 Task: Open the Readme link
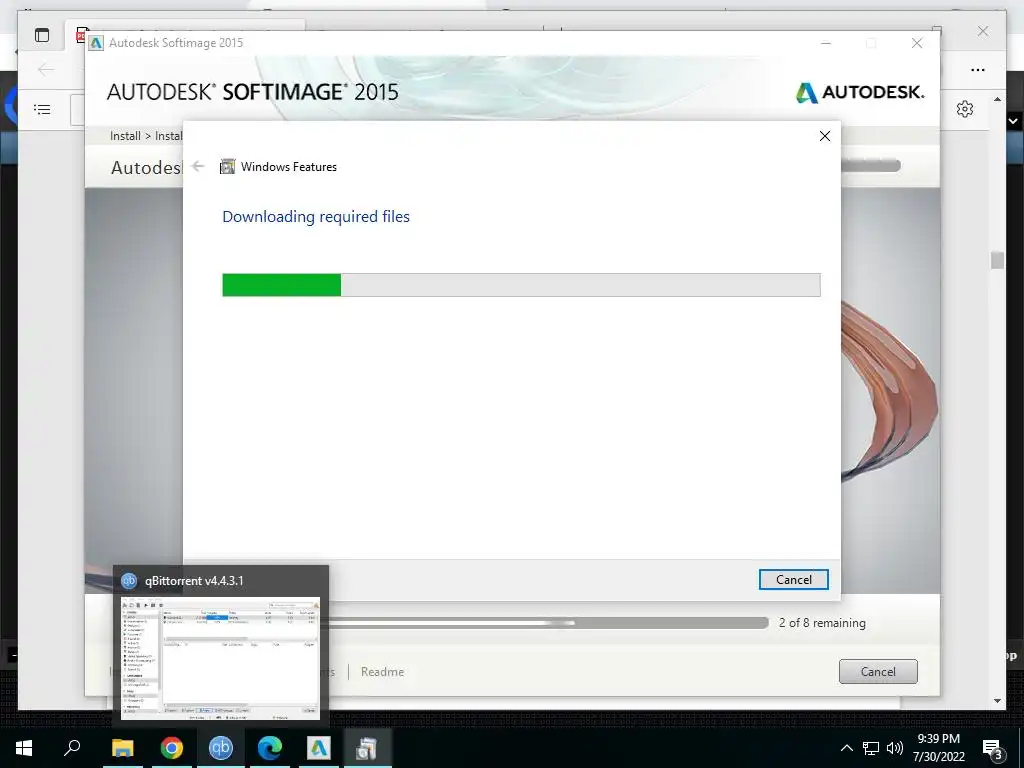pos(382,671)
